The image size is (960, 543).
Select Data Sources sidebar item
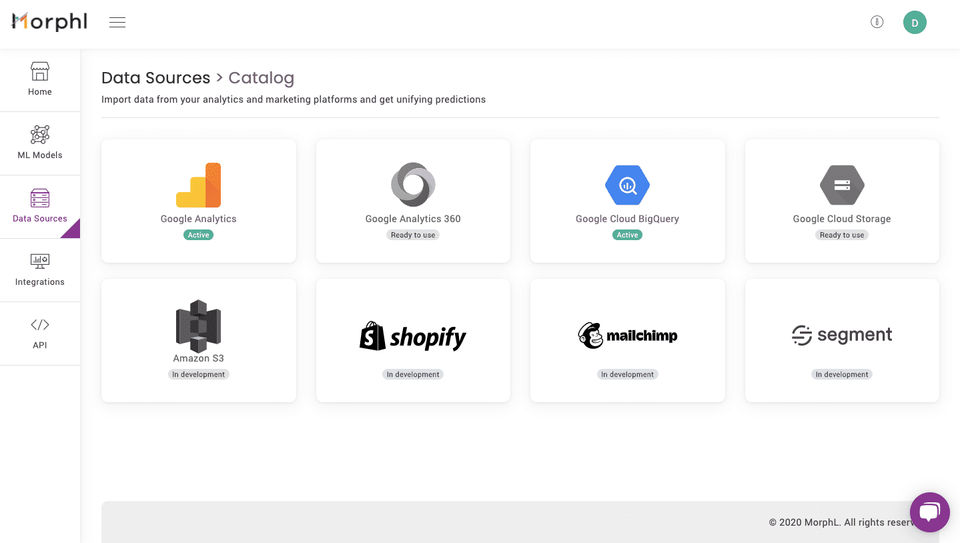point(40,206)
